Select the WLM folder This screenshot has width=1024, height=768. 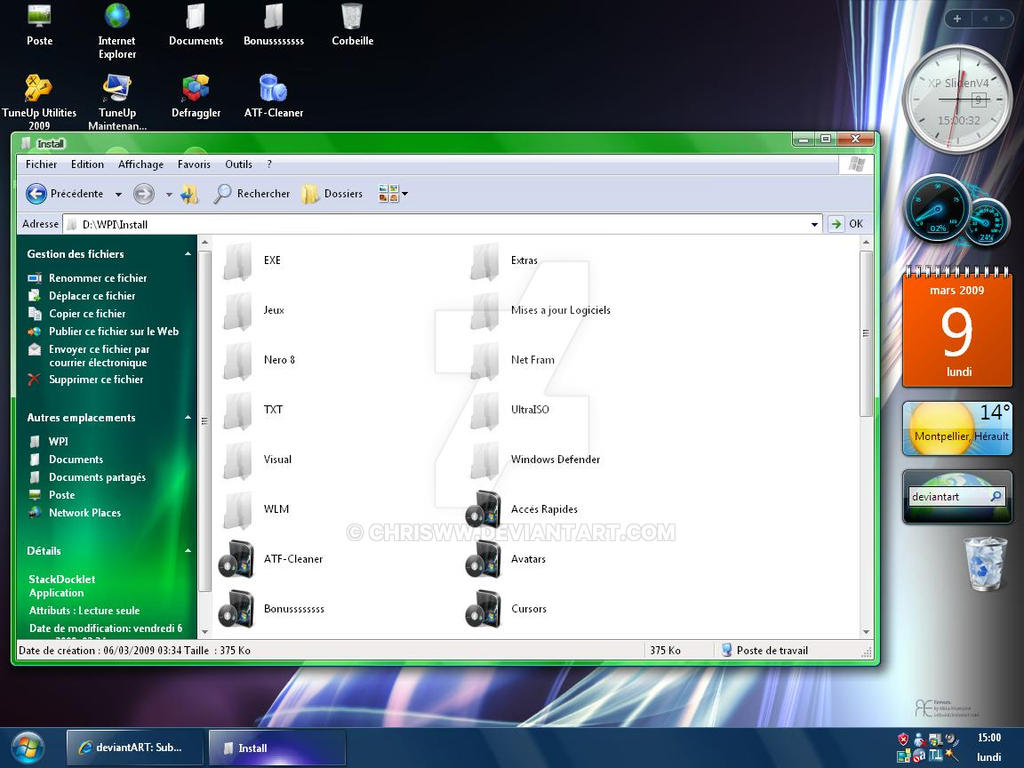pos(256,509)
